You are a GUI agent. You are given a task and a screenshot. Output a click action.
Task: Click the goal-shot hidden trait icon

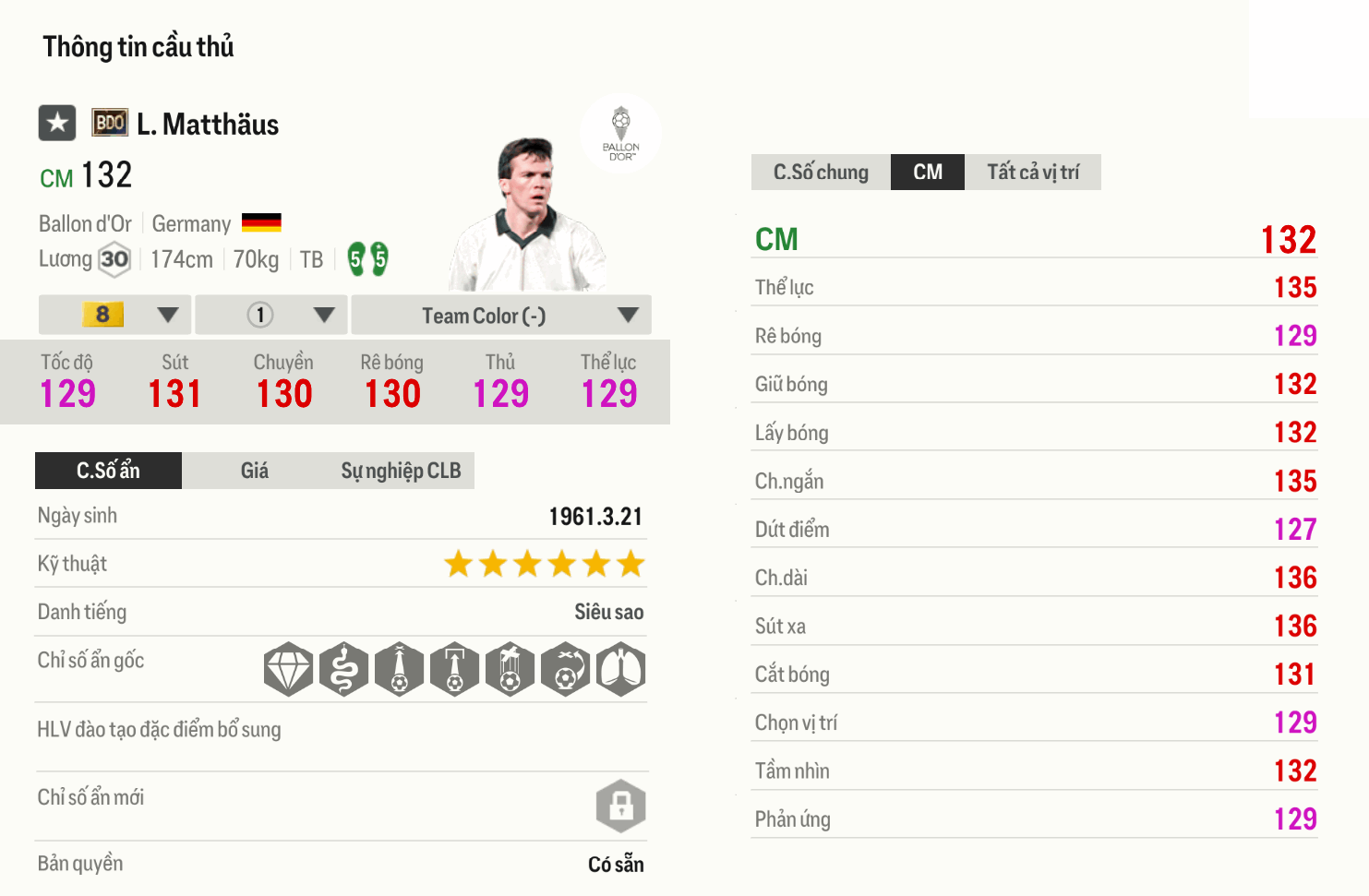(x=454, y=669)
